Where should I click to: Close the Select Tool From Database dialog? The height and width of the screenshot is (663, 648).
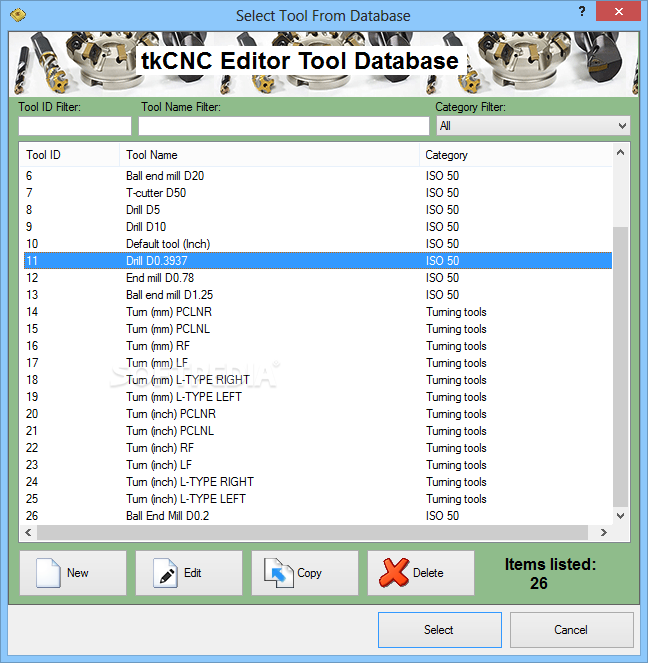[x=618, y=11]
